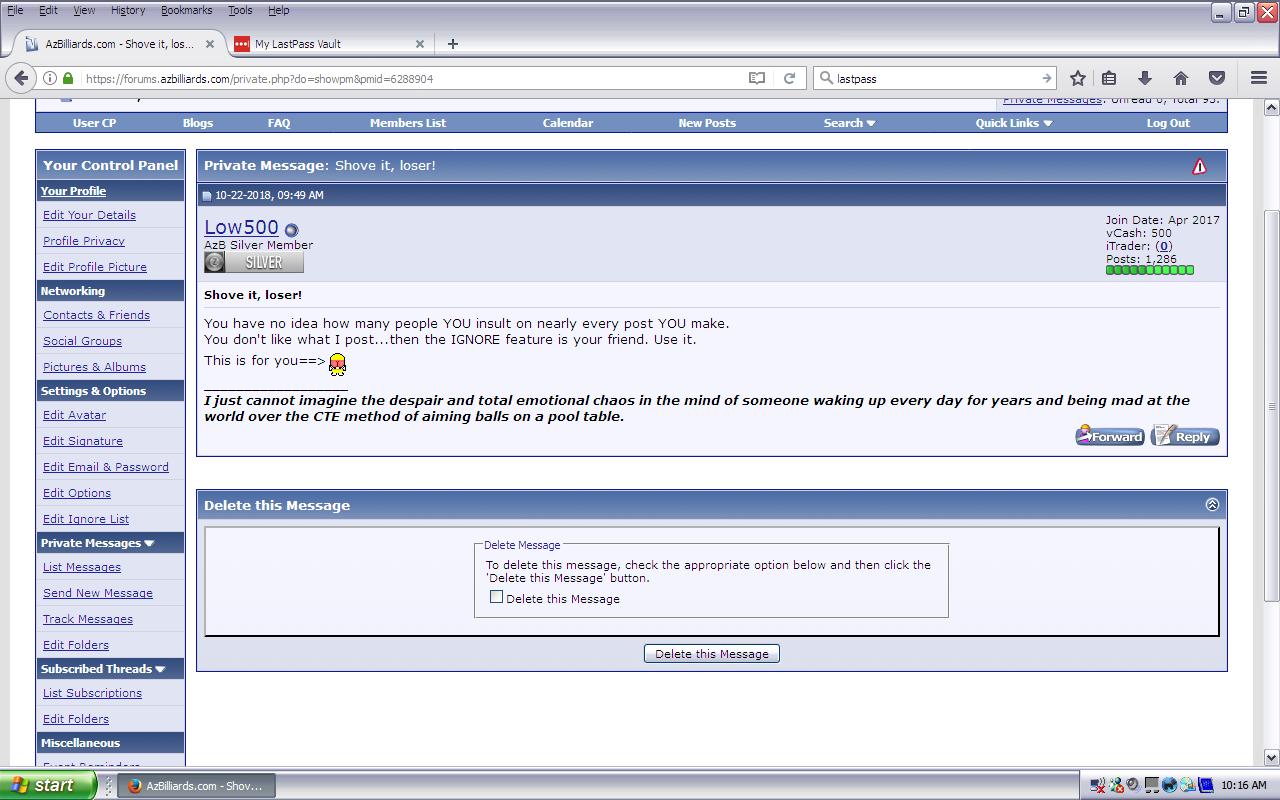Collapse the Private Messages sidebar section
Image resolution: width=1280 pixels, height=800 pixels.
coord(149,543)
